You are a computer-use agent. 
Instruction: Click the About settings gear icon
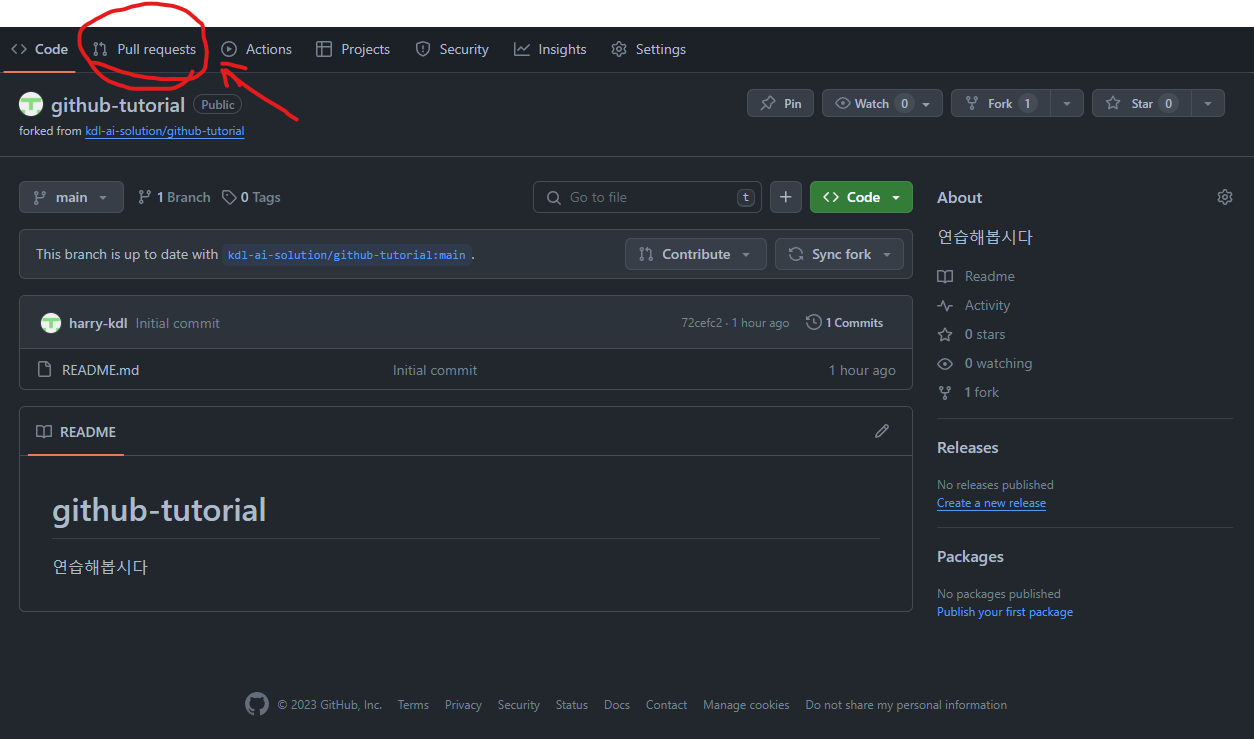[1224, 198]
